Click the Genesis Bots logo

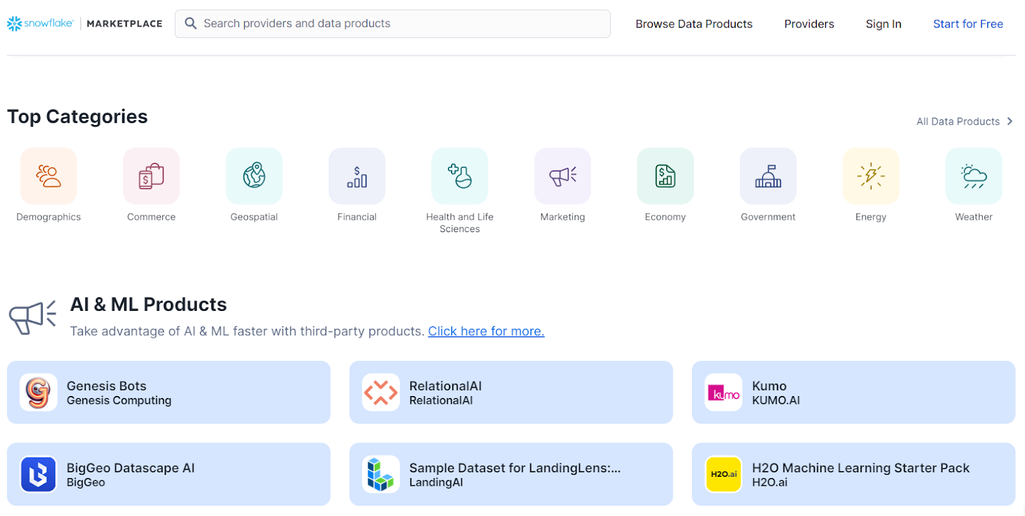coord(39,392)
